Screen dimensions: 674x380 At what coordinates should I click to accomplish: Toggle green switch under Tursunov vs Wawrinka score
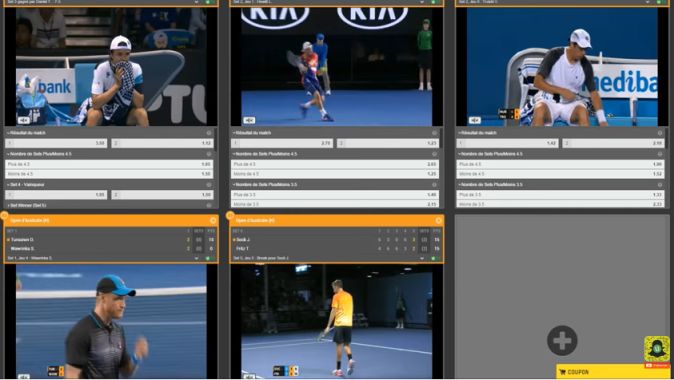pos(210,258)
